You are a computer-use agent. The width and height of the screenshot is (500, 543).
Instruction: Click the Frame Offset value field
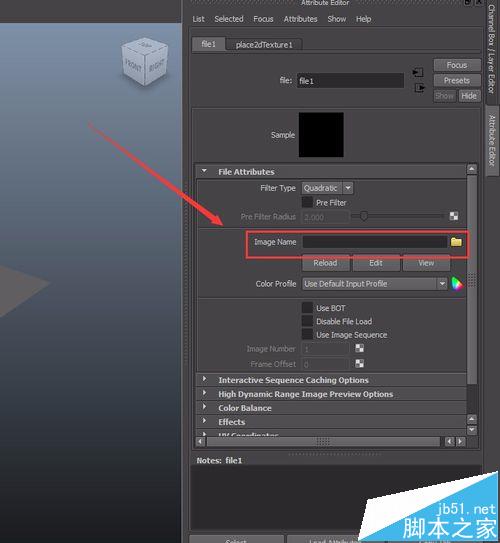[325, 364]
